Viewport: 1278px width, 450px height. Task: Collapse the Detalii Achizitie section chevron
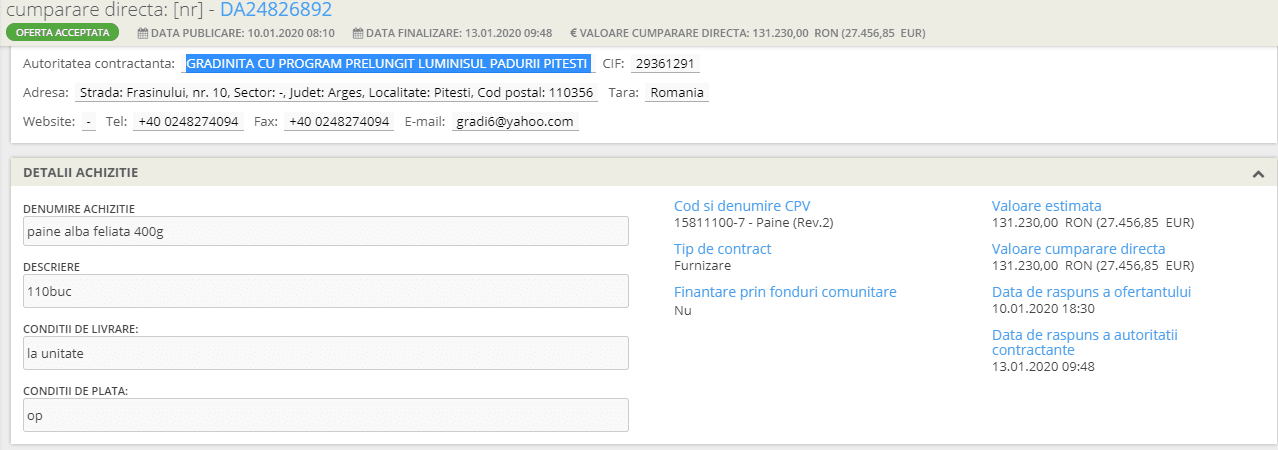(x=1258, y=173)
